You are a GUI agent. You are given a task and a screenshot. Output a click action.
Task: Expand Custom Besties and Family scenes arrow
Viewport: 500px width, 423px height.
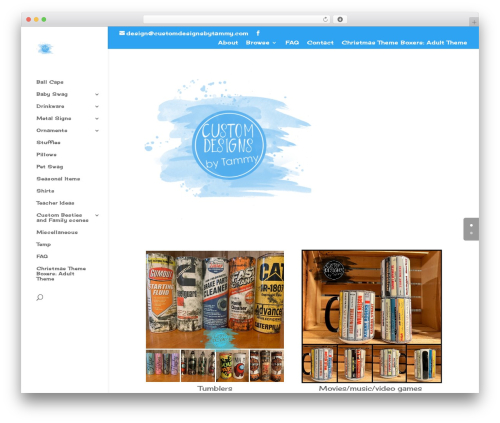point(97,215)
